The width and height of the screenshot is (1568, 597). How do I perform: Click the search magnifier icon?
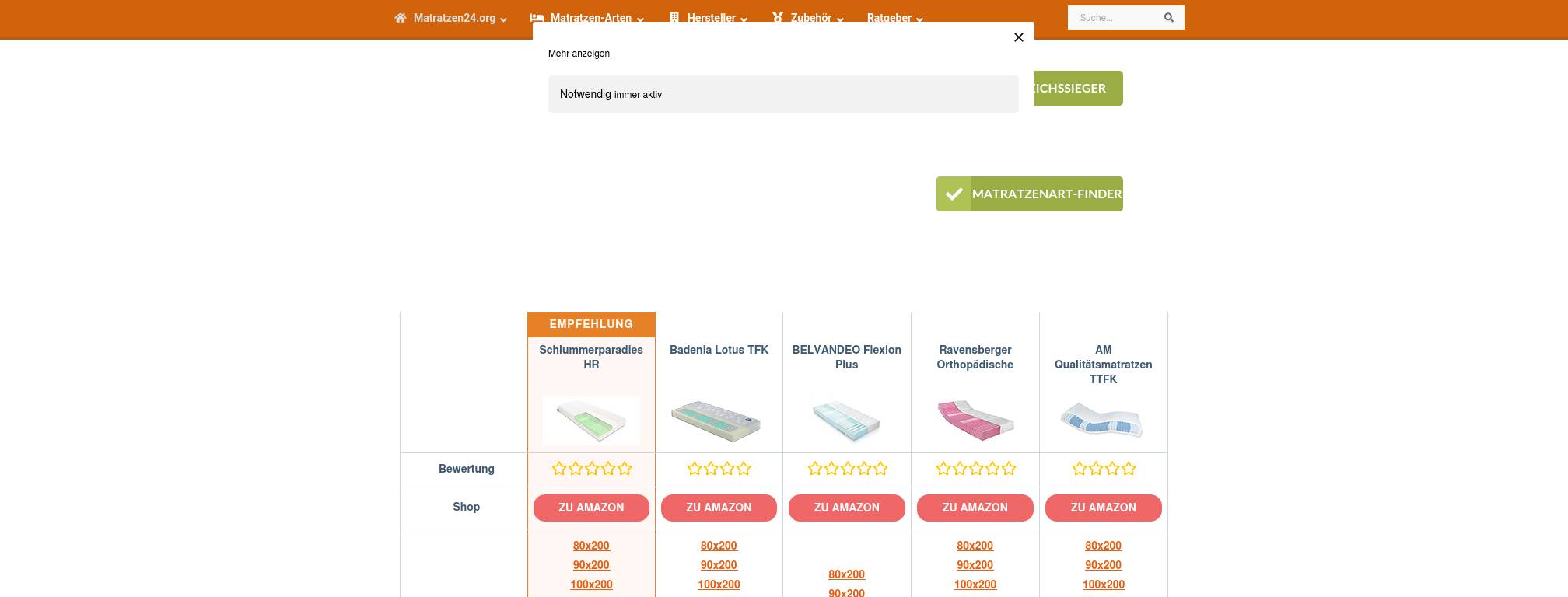coord(1168,18)
